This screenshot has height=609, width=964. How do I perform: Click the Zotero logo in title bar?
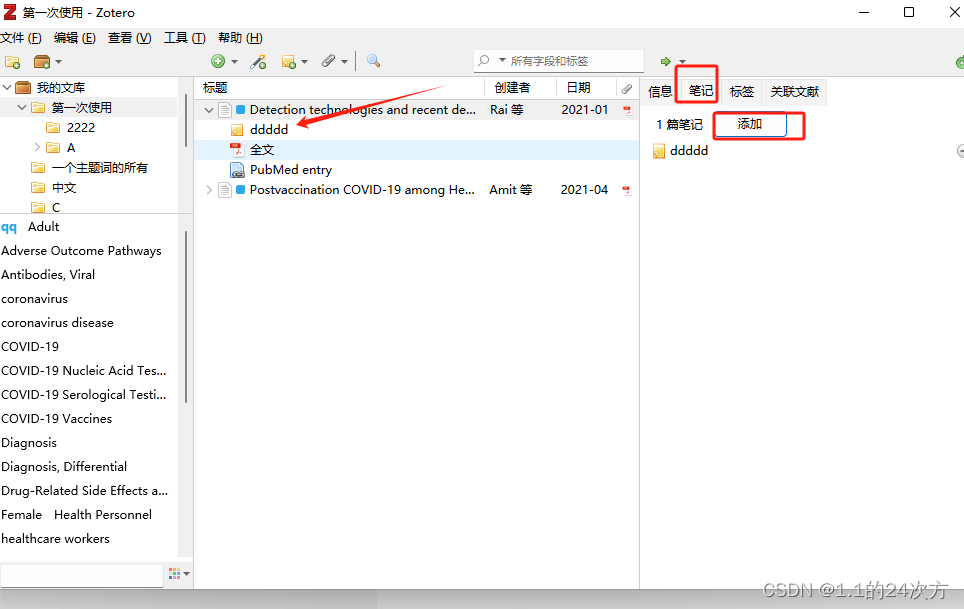coord(9,12)
